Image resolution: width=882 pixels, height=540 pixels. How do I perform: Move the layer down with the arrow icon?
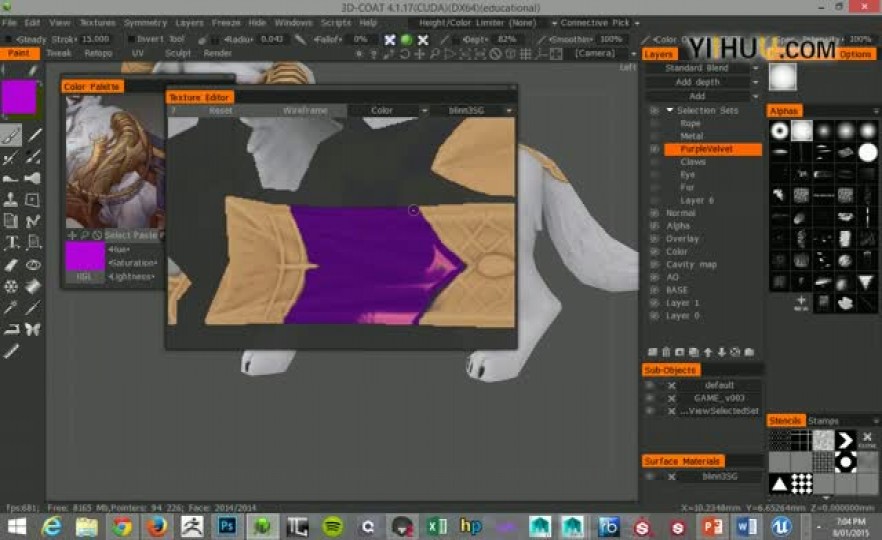pyautogui.click(x=721, y=352)
